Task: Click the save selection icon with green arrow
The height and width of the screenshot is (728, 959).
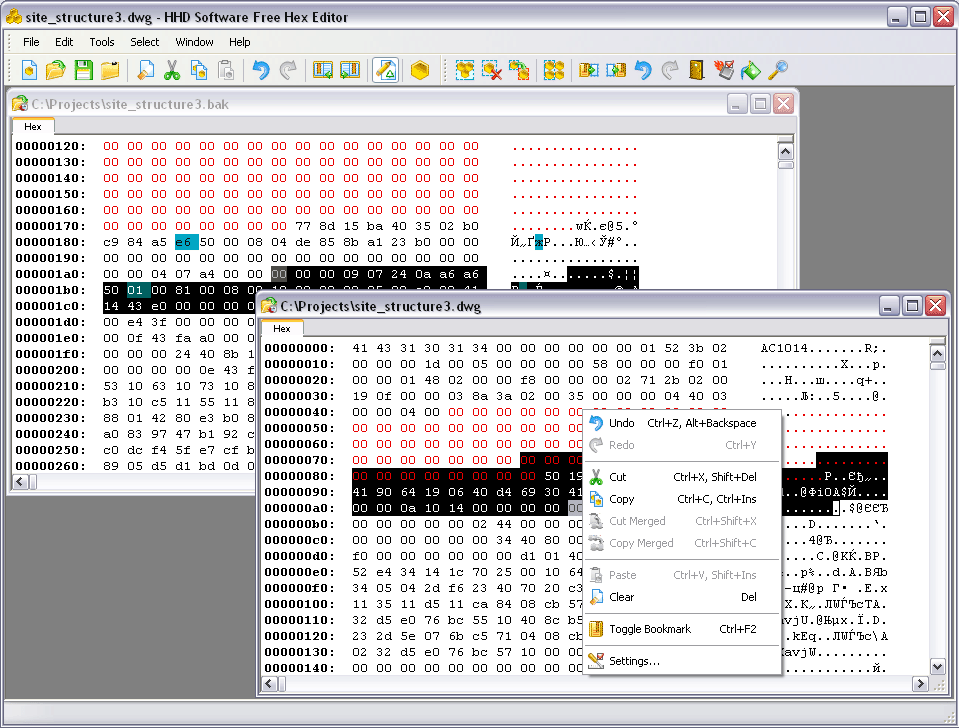Action: [589, 70]
